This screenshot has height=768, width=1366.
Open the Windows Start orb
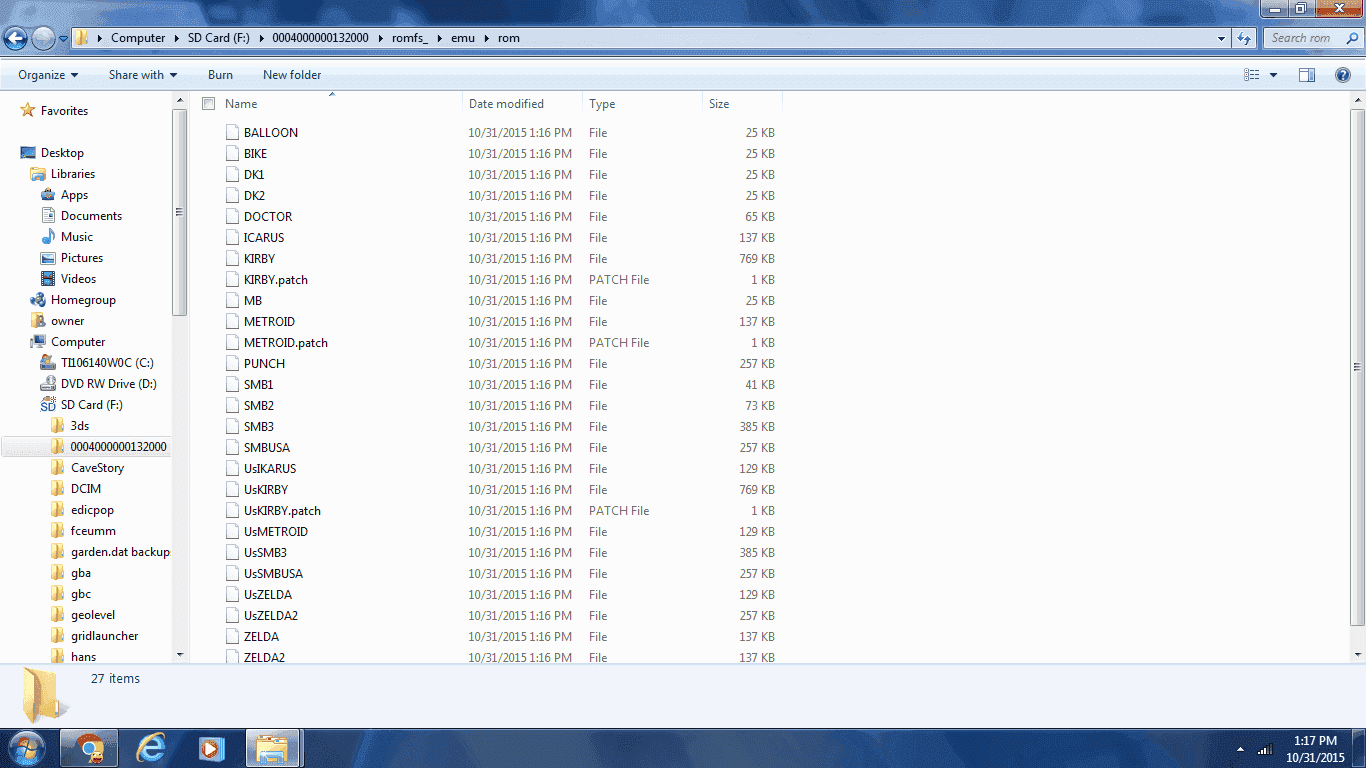(27, 748)
